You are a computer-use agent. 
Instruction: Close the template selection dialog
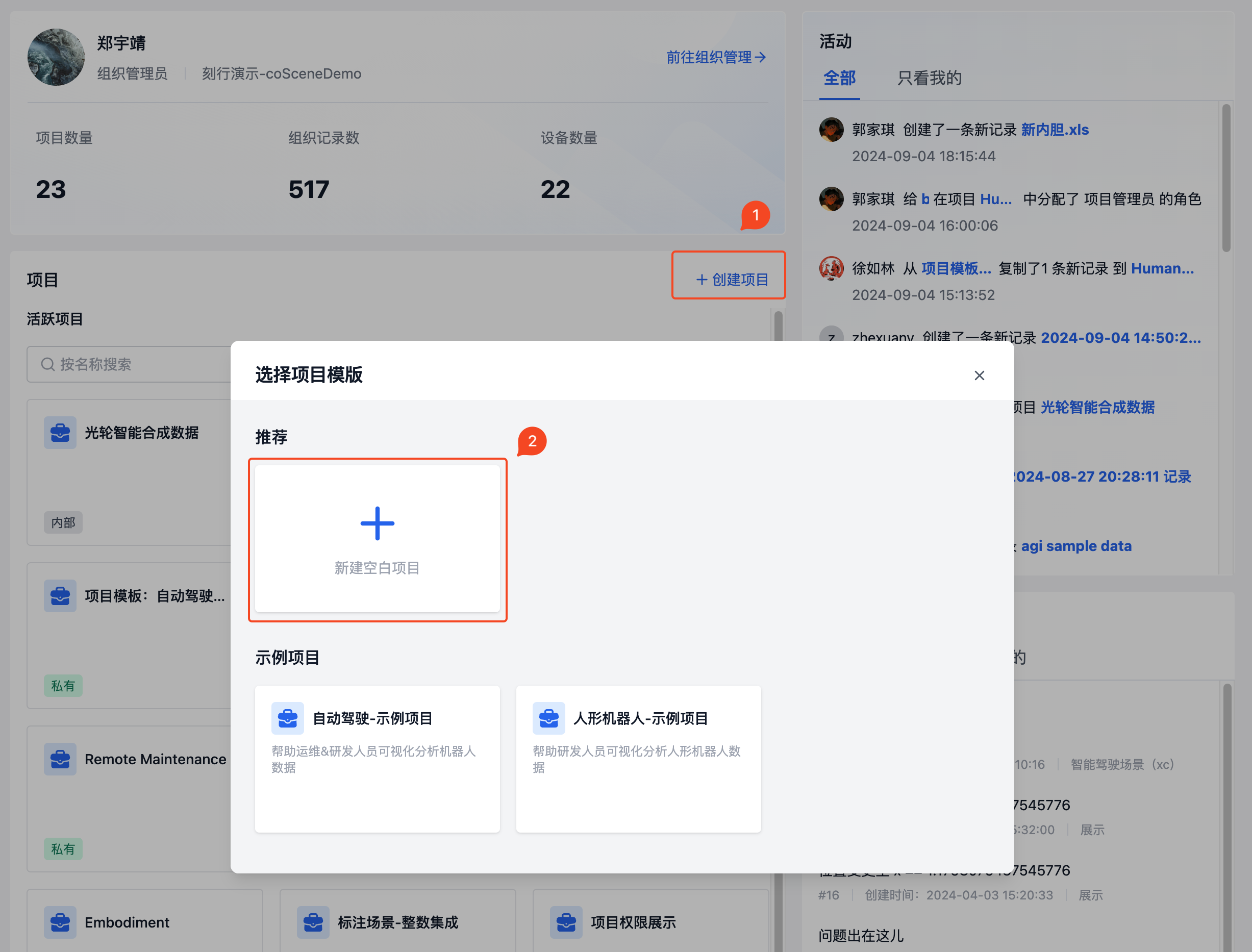979,375
